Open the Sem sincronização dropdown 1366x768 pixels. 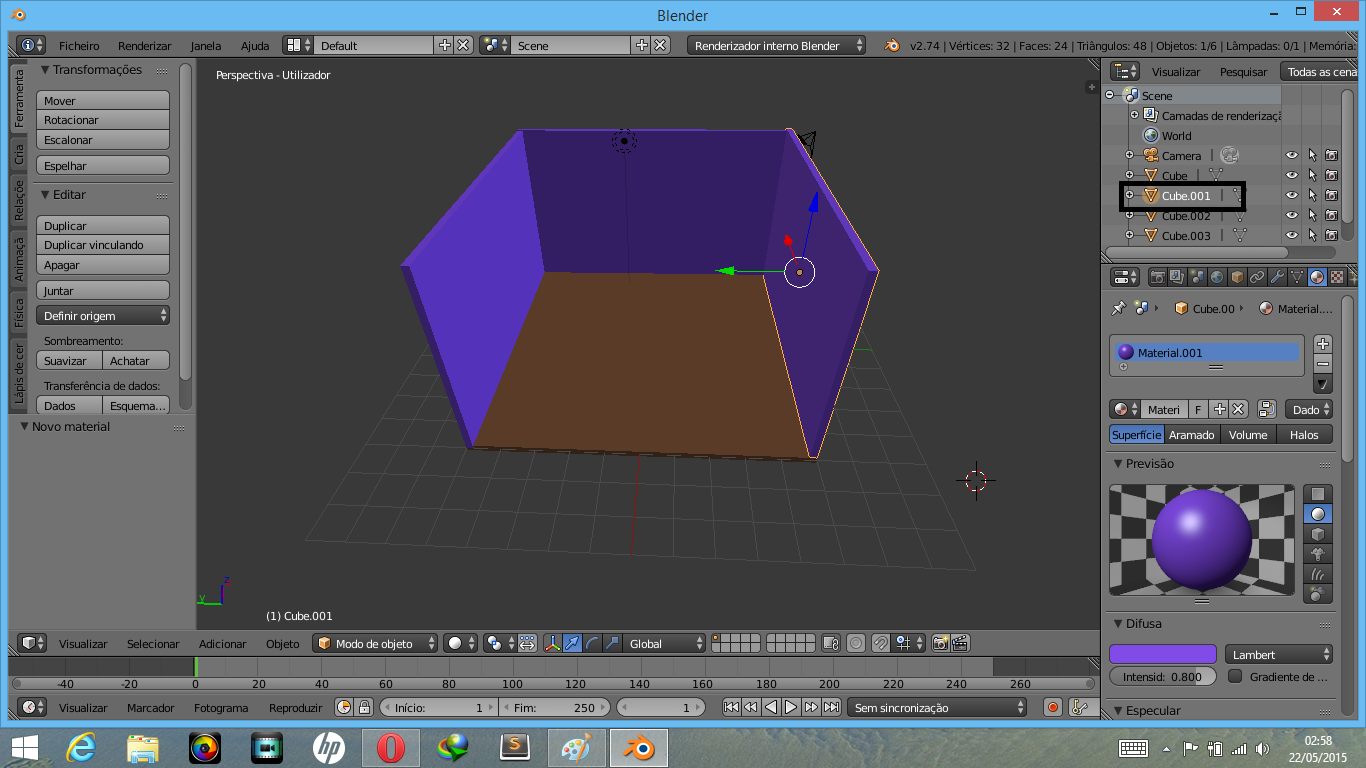click(937, 707)
